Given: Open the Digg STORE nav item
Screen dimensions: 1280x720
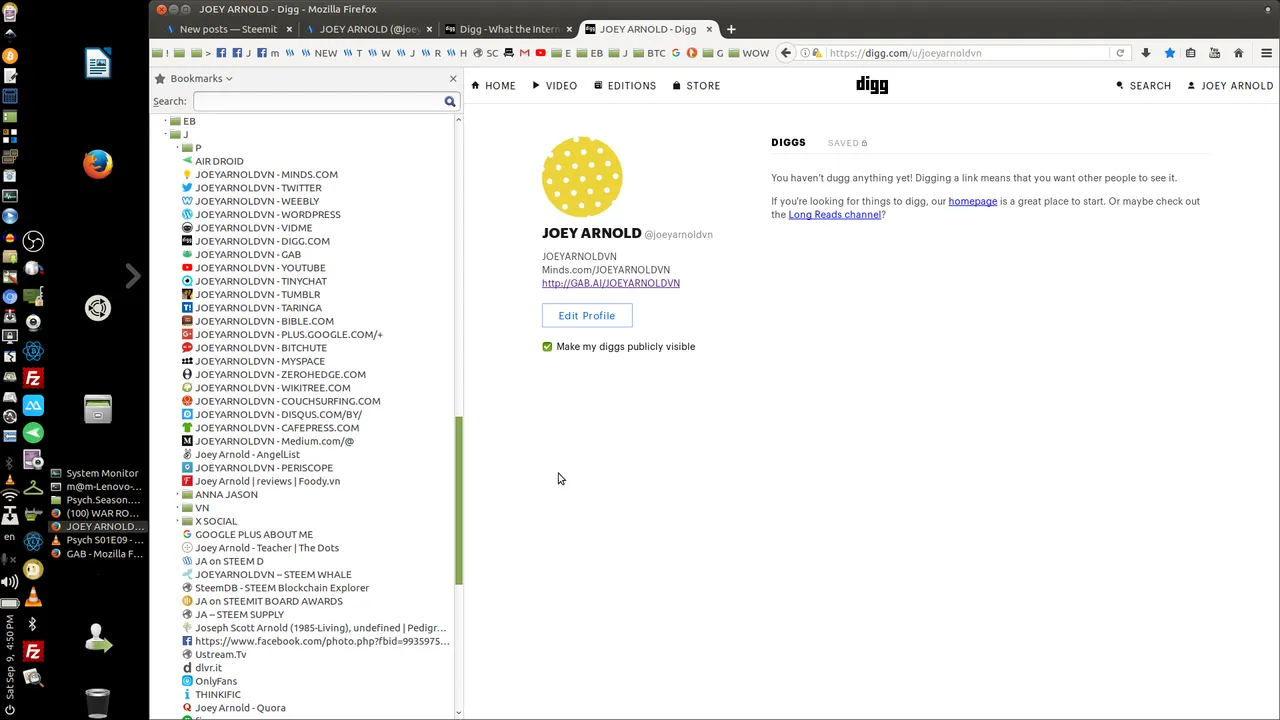Looking at the screenshot, I should tap(697, 86).
